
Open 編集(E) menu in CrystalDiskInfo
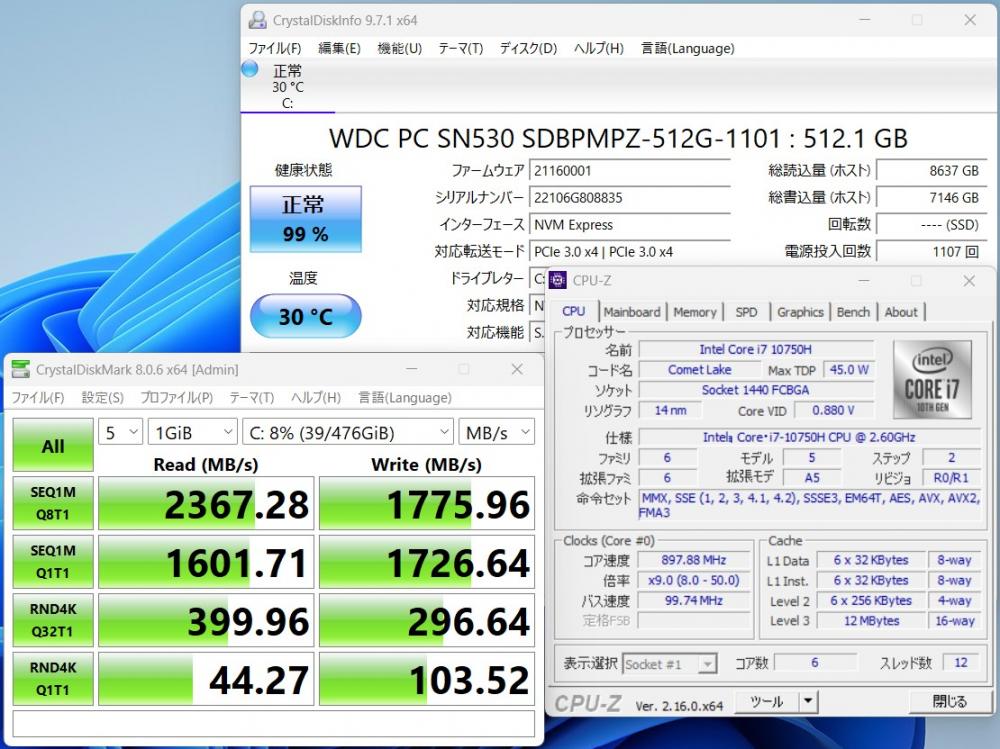click(x=339, y=48)
